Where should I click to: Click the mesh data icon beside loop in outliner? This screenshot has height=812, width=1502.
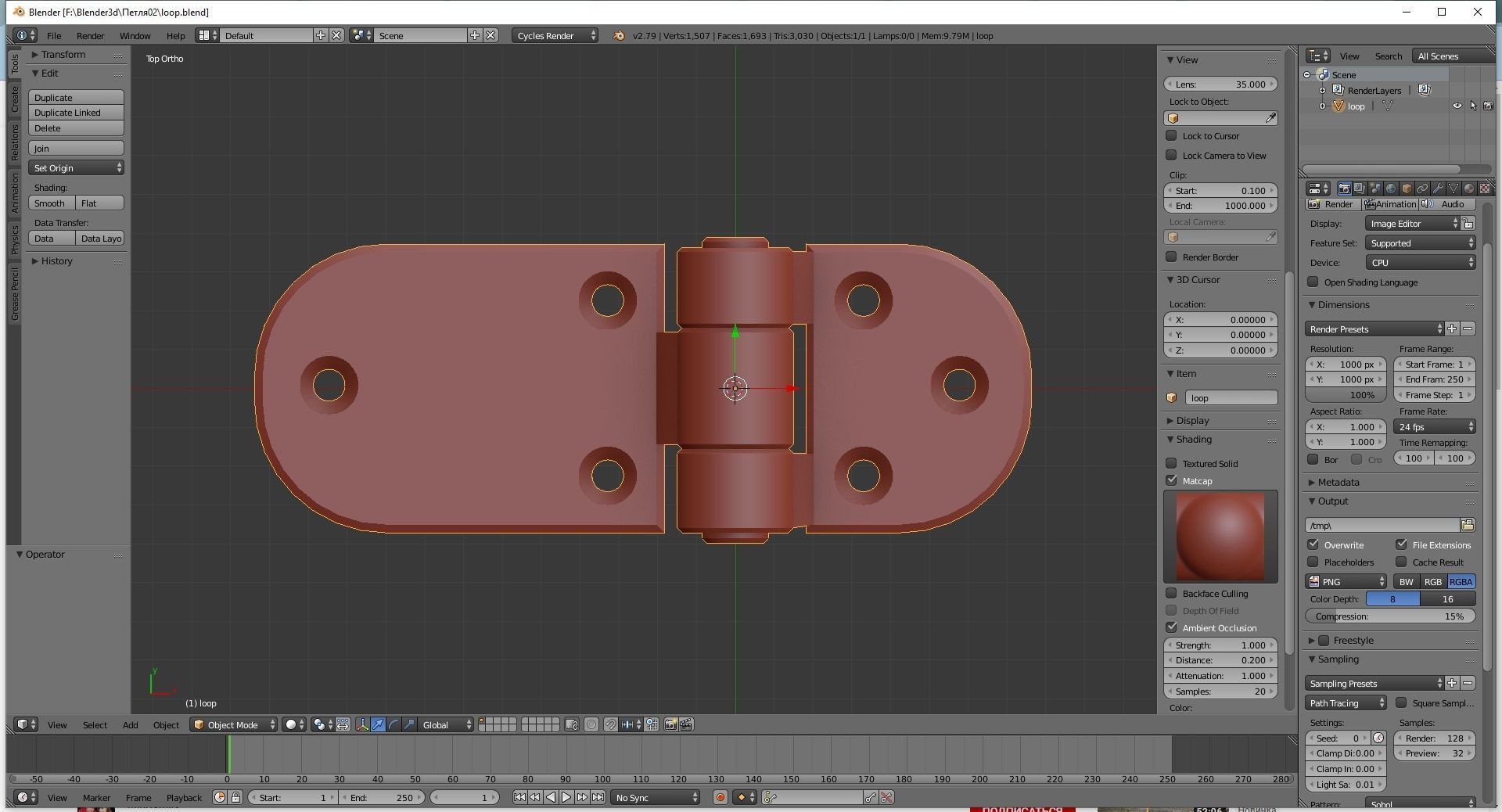pos(1388,106)
